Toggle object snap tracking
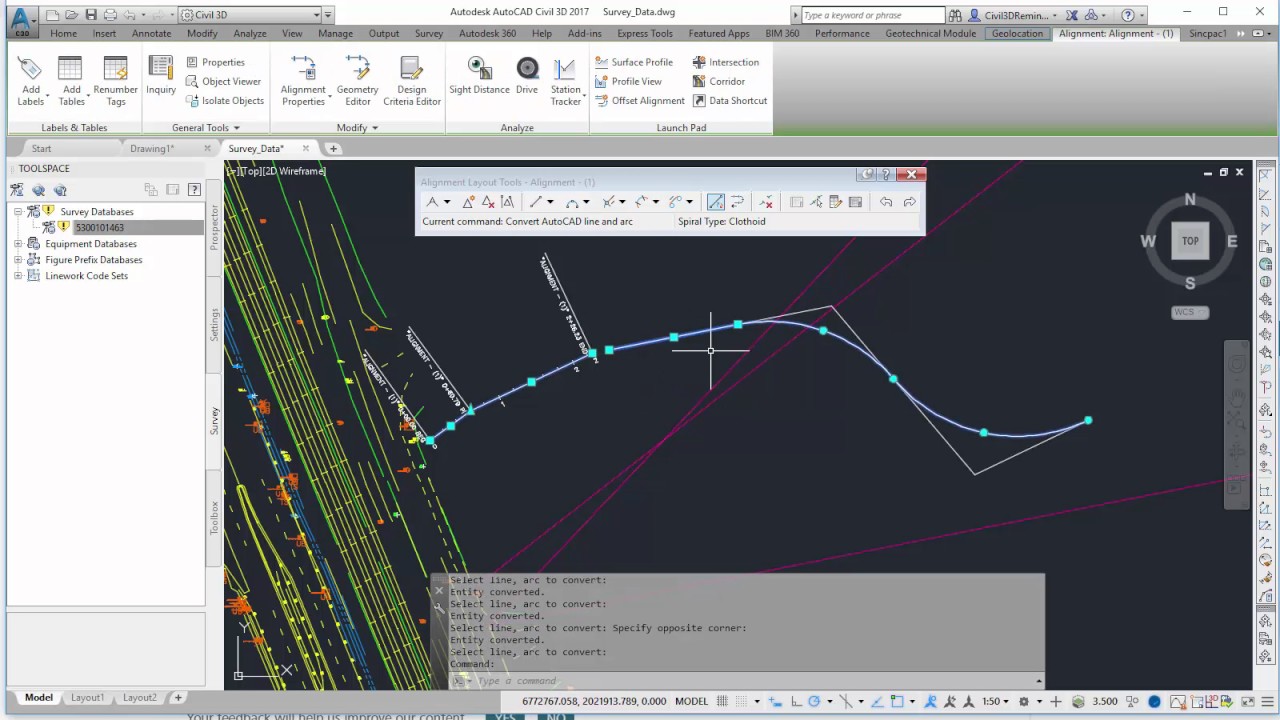Viewport: 1280px width, 720px height. 878,701
